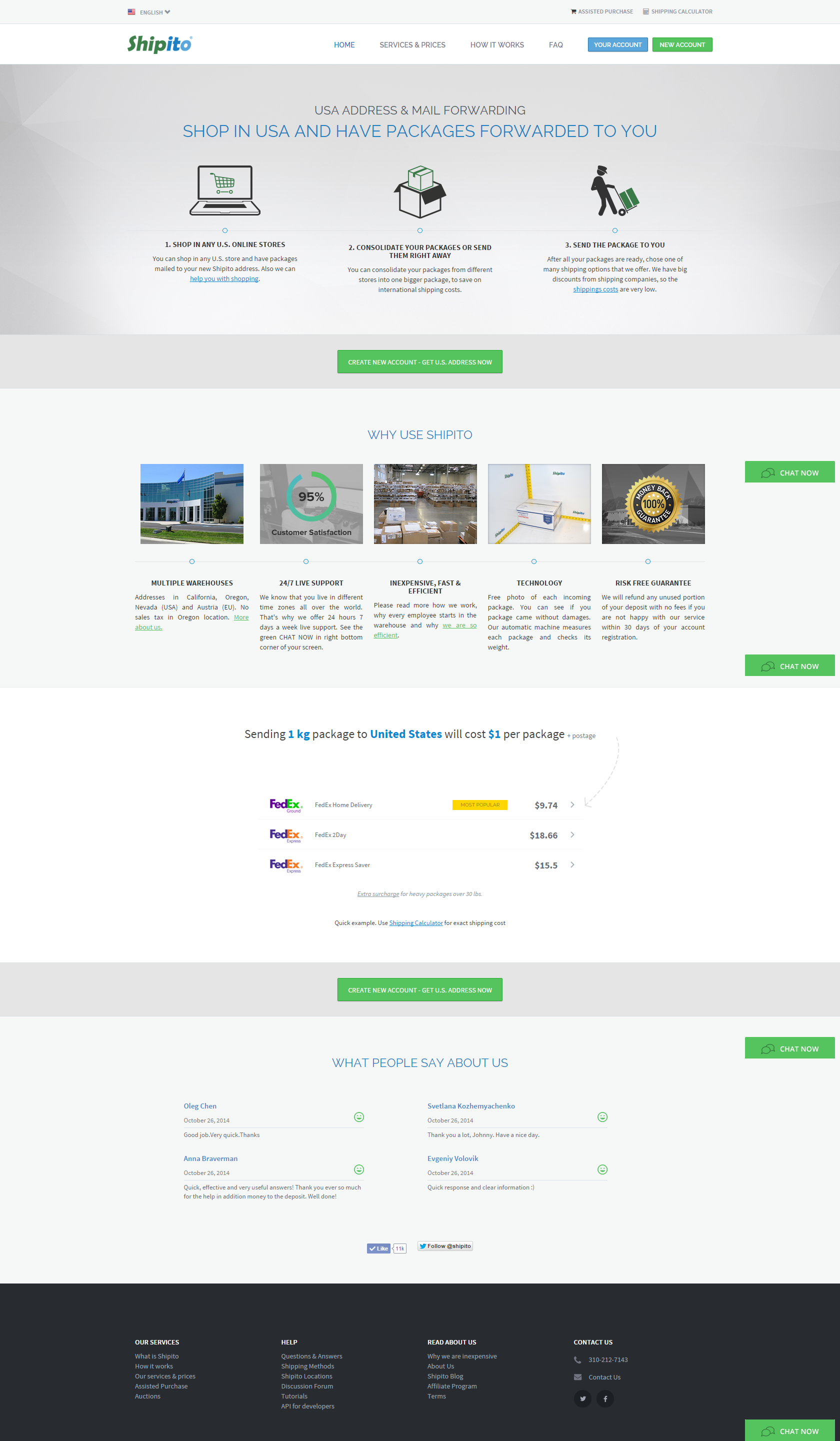Click Shipping Calculator in top bar
This screenshot has width=840, height=1441.
pos(681,11)
